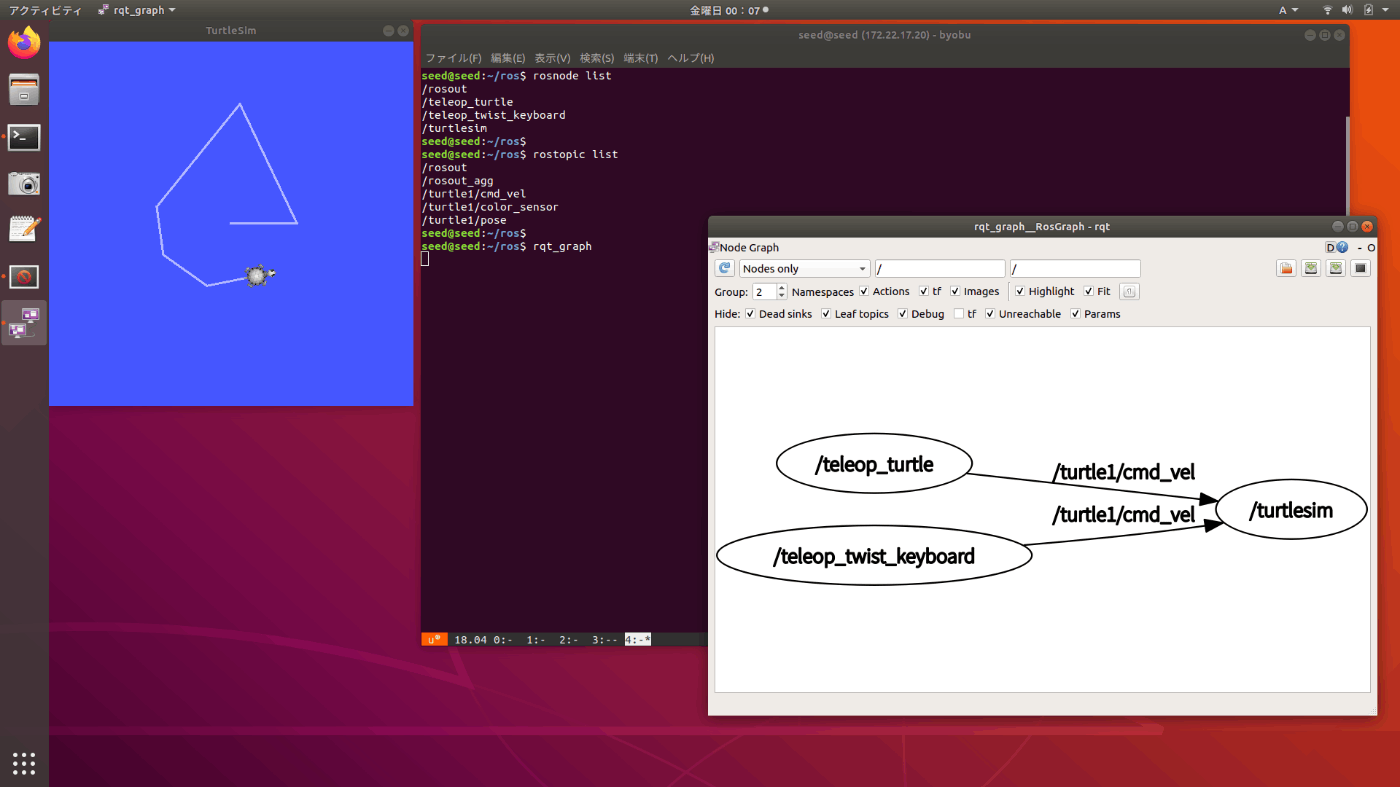This screenshot has height=787, width=1400.
Task: Select the /teleop_turtle node in the graph
Action: point(874,465)
